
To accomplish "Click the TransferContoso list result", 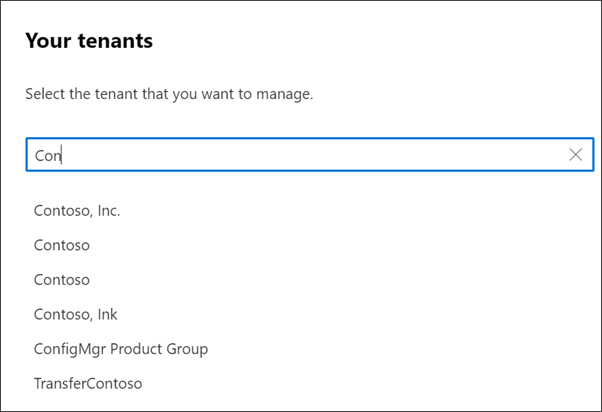I will point(88,383).
